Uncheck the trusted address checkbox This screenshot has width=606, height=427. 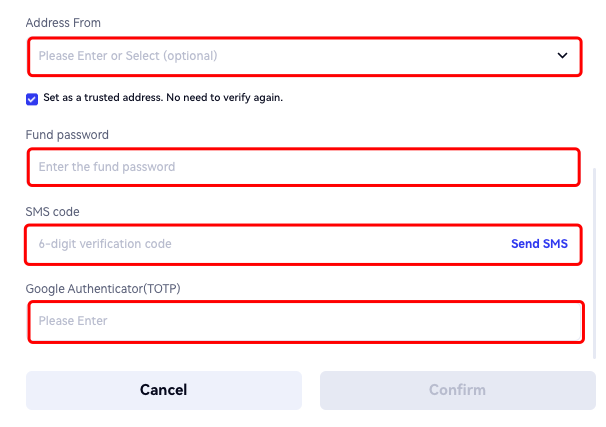[x=33, y=98]
